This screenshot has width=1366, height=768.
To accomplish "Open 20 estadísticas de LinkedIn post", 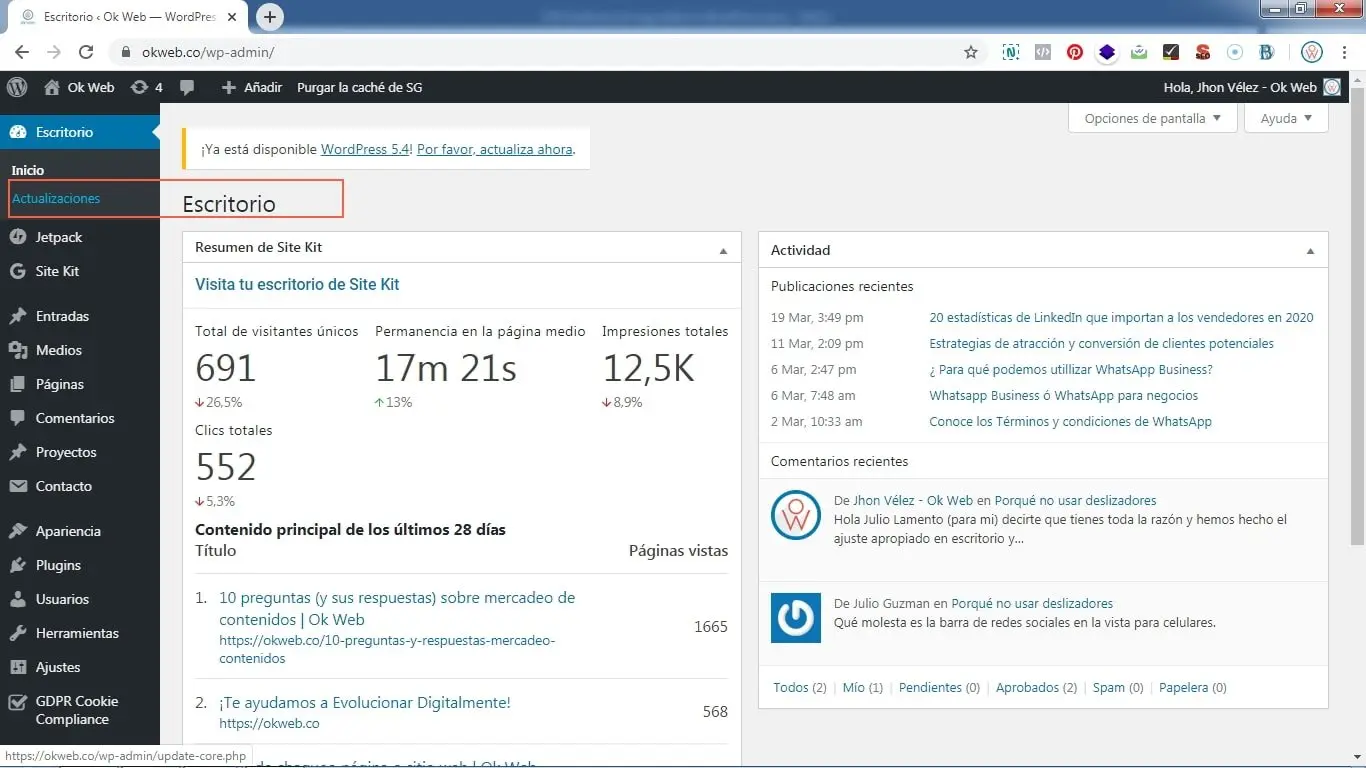I will point(1121,317).
